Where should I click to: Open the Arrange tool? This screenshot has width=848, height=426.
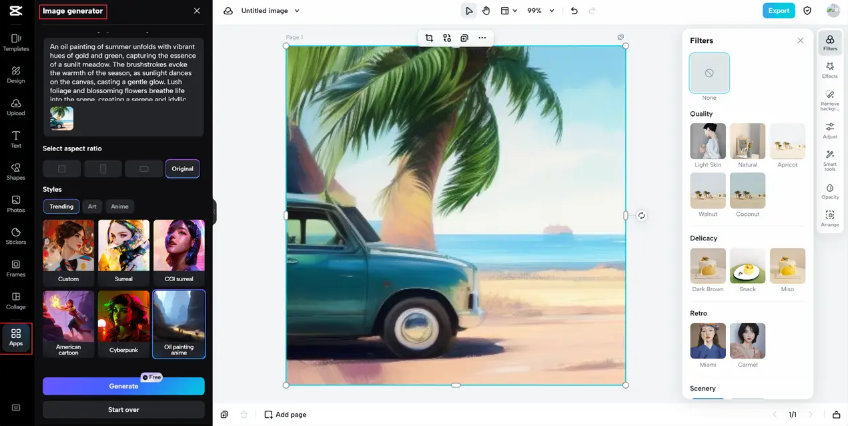(x=830, y=218)
